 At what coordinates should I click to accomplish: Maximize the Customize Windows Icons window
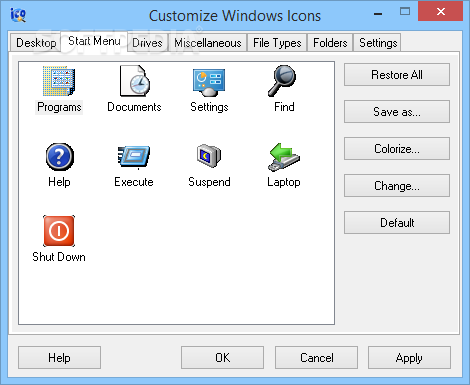pyautogui.click(x=405, y=12)
